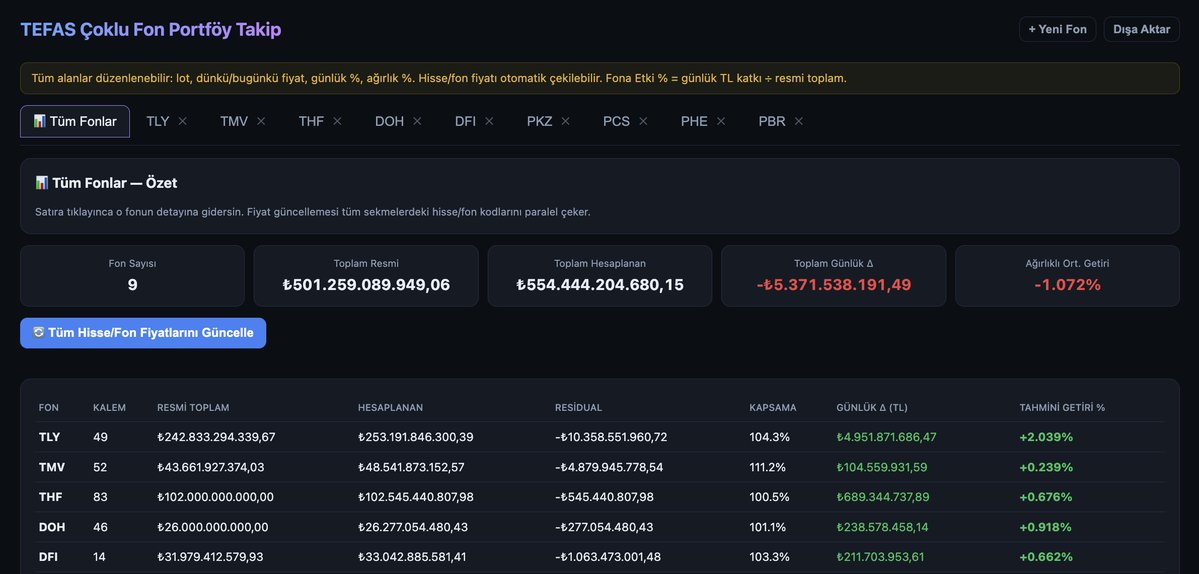Viewport: 1199px width, 574px height.
Task: Click the yellow info banner text
Action: (x=439, y=78)
